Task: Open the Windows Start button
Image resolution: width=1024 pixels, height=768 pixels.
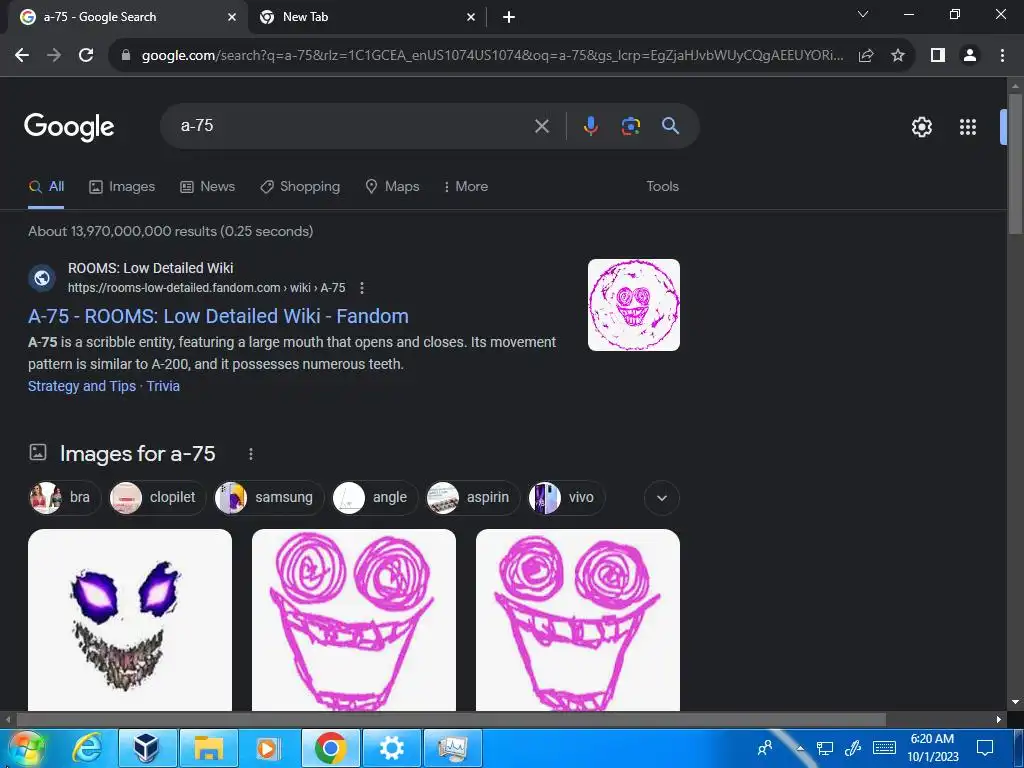Action: coord(26,748)
